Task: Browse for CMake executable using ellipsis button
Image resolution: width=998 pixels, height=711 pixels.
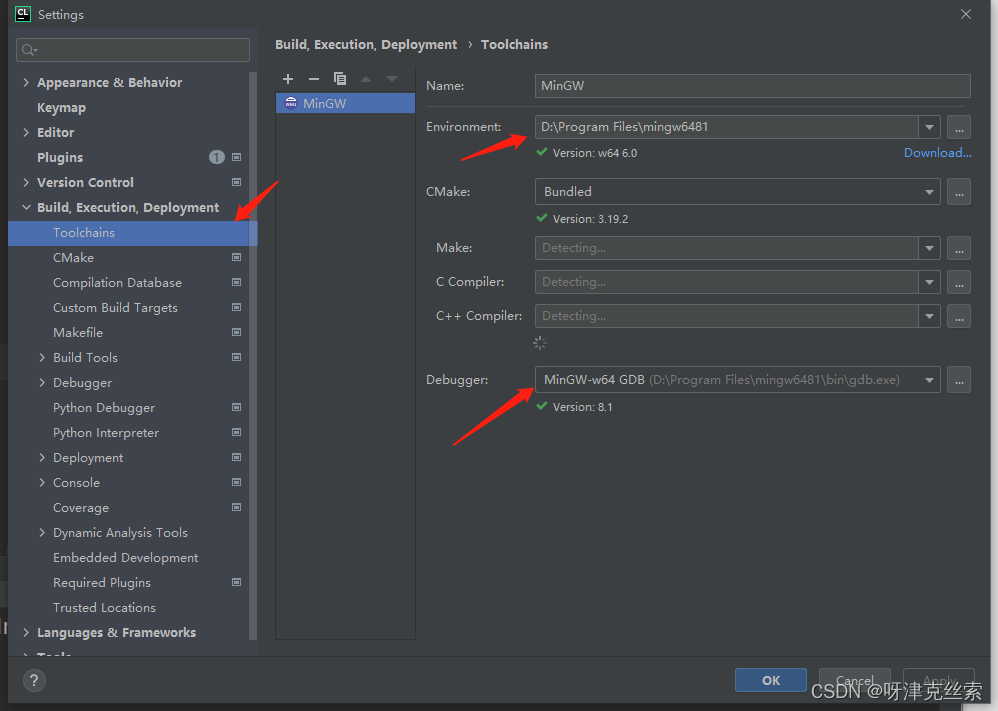Action: pos(959,192)
